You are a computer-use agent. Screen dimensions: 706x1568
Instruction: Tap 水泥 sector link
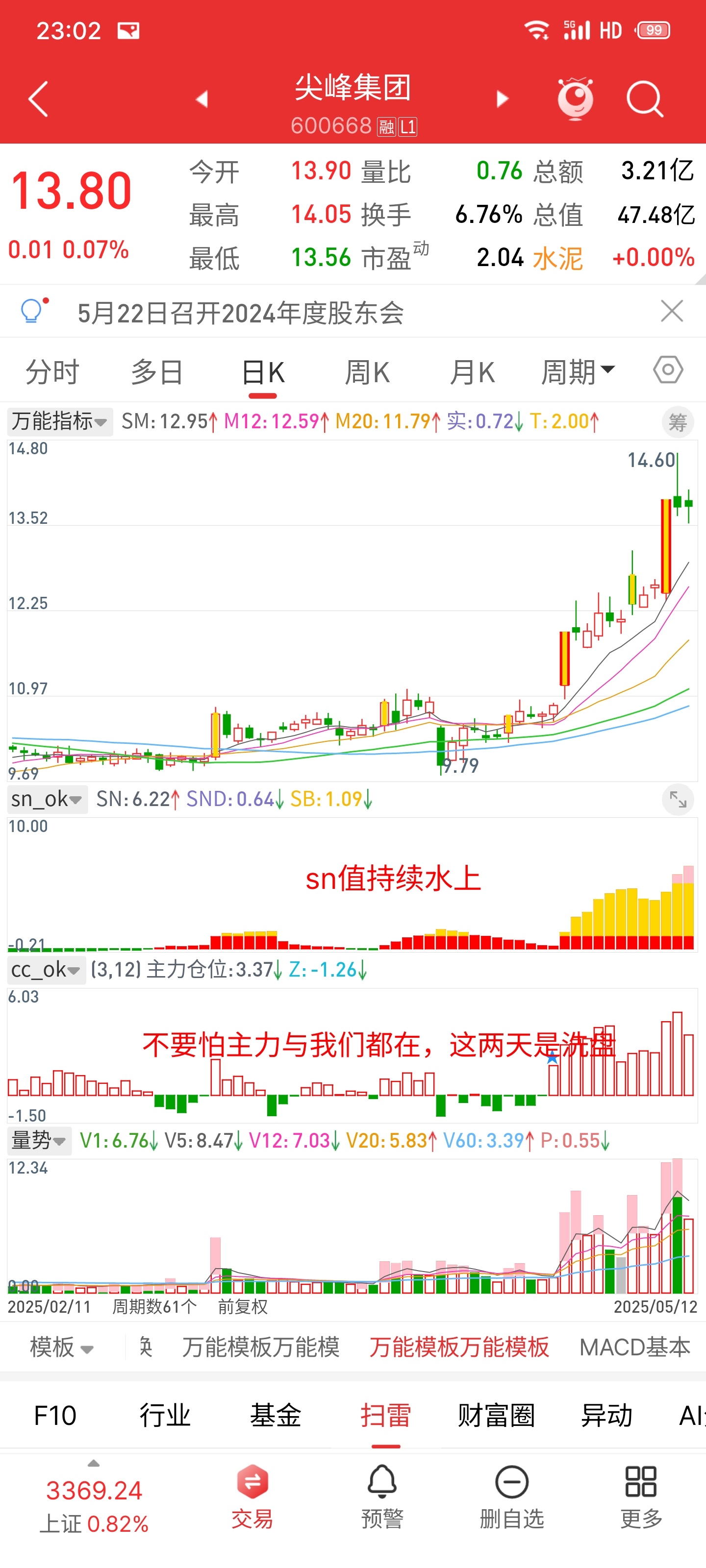pos(558,258)
